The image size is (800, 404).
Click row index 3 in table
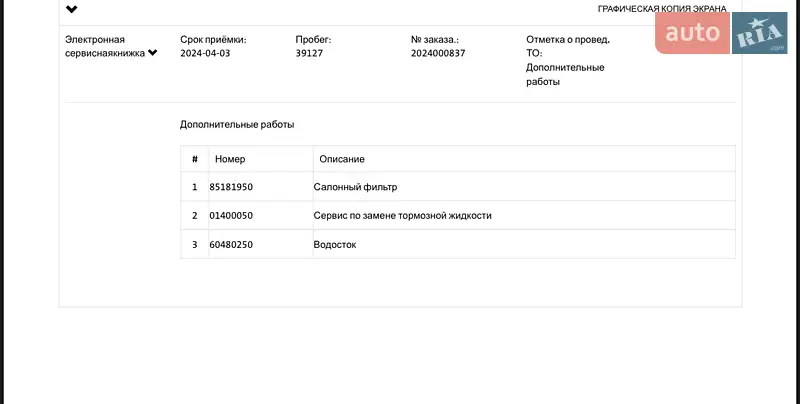(x=194, y=244)
